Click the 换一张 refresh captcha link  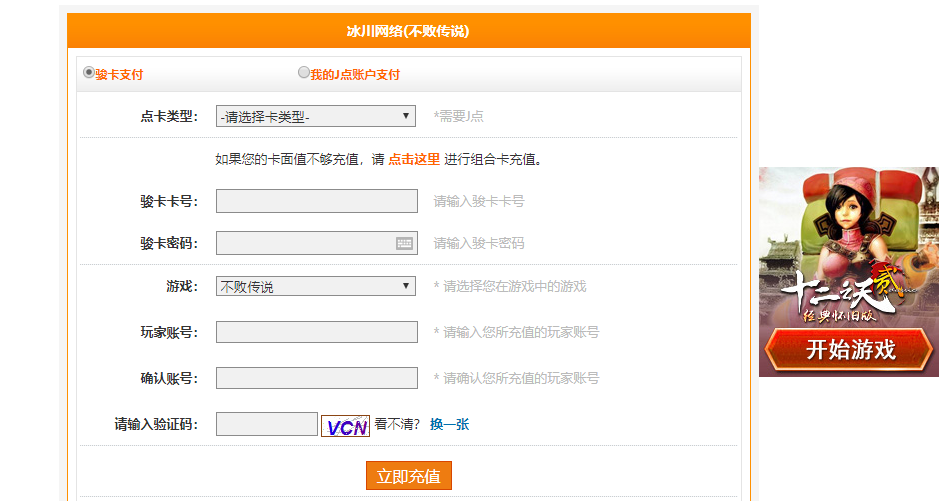pyautogui.click(x=450, y=424)
